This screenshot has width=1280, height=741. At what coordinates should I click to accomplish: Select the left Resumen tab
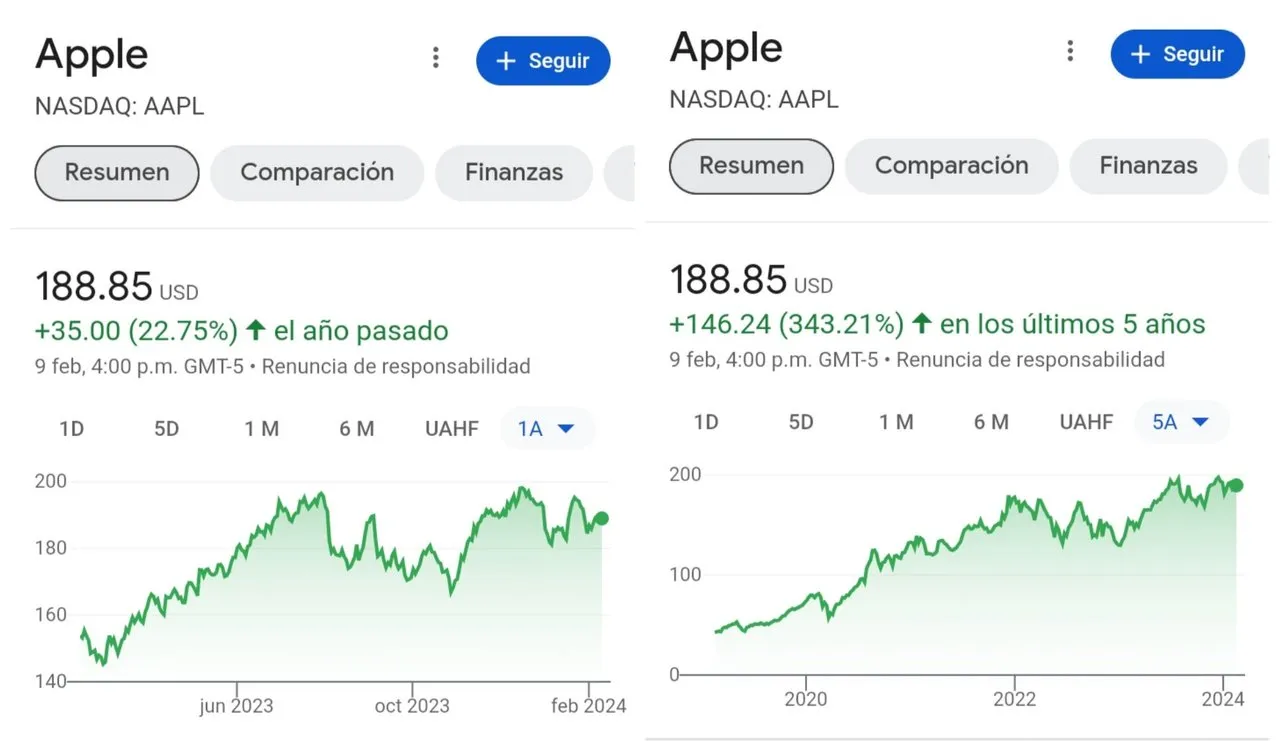(117, 172)
